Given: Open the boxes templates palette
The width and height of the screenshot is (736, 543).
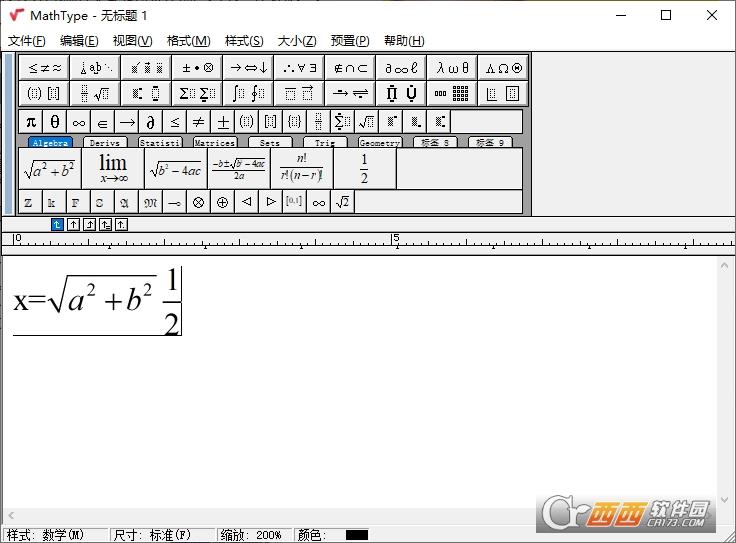Looking at the screenshot, I should point(503,93).
